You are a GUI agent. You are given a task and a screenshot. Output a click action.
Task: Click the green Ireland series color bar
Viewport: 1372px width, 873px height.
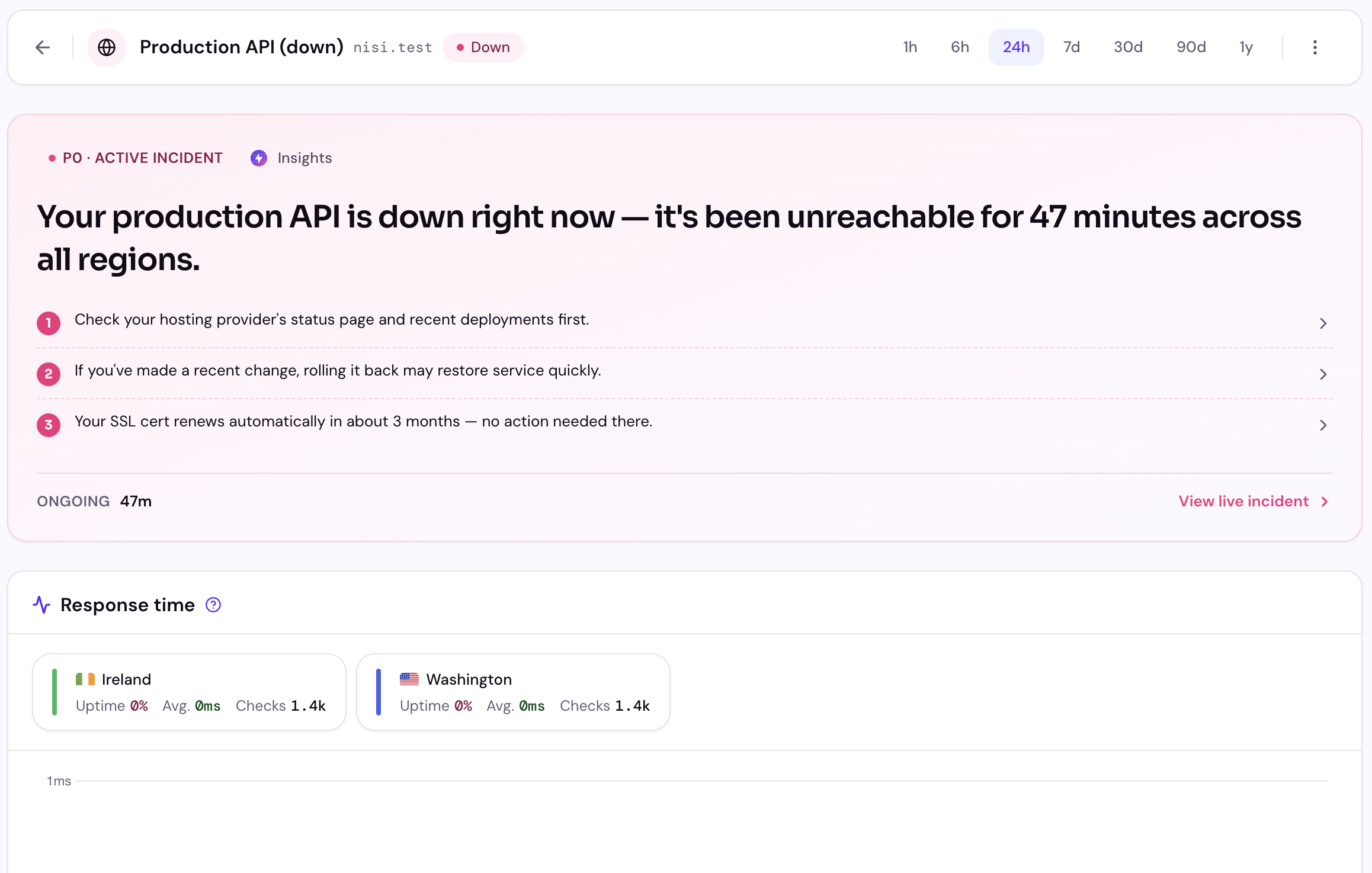coord(55,692)
